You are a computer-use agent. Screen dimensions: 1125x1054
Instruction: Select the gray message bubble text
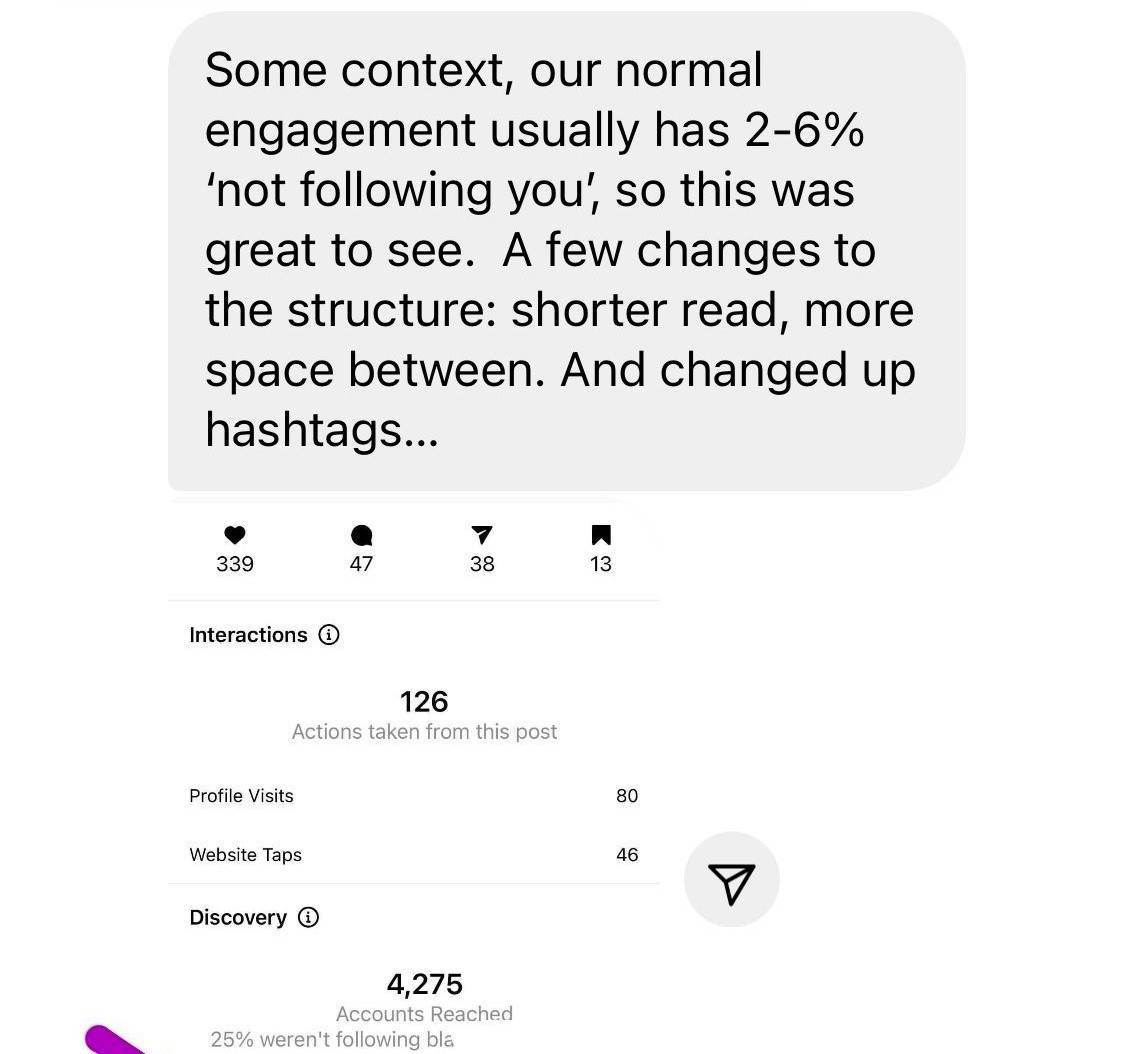tap(560, 250)
